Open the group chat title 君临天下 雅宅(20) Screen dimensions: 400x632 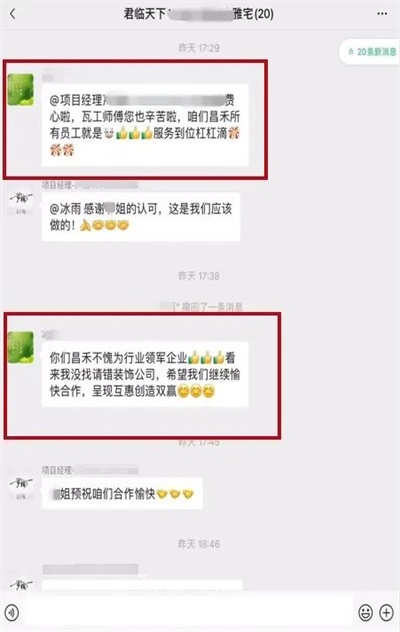point(198,15)
